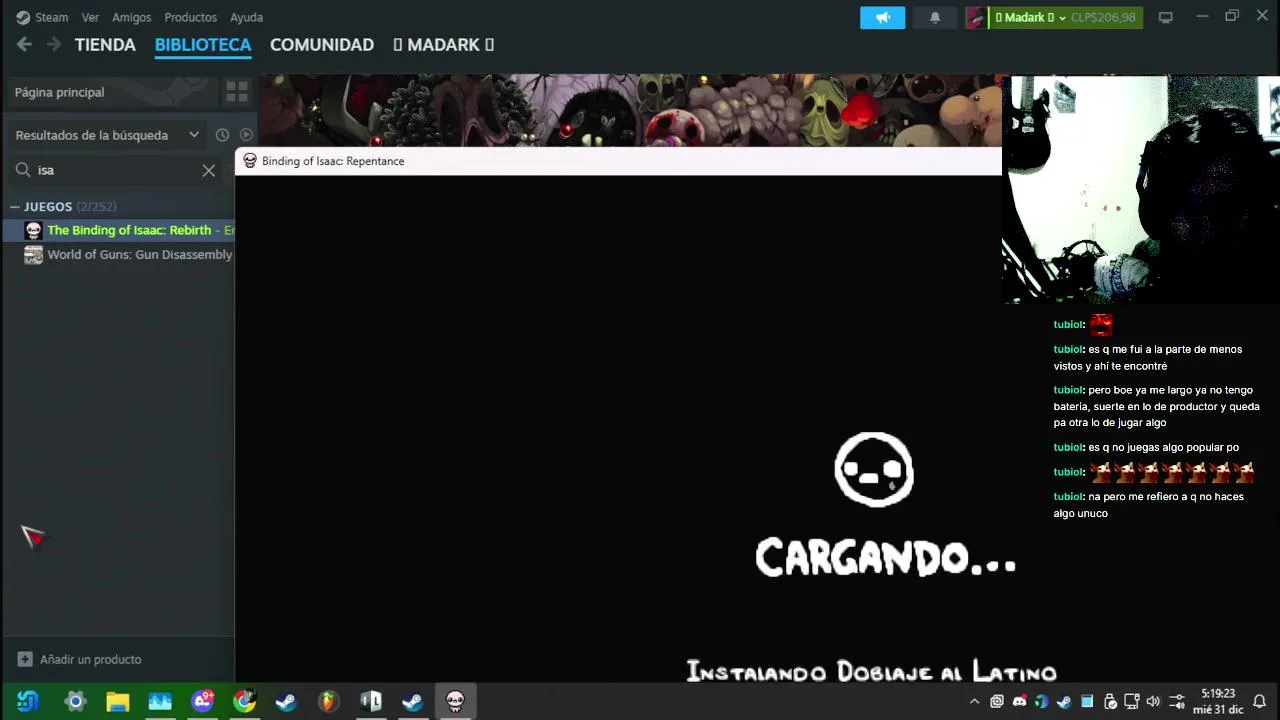Click the CLP$206,98 wallet balance

pos(1103,17)
